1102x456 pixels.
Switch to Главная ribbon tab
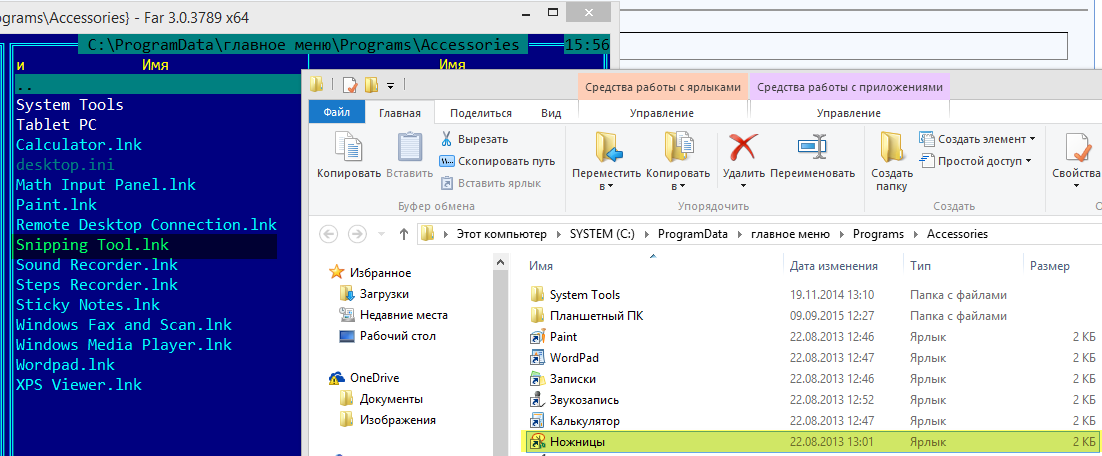tap(400, 112)
